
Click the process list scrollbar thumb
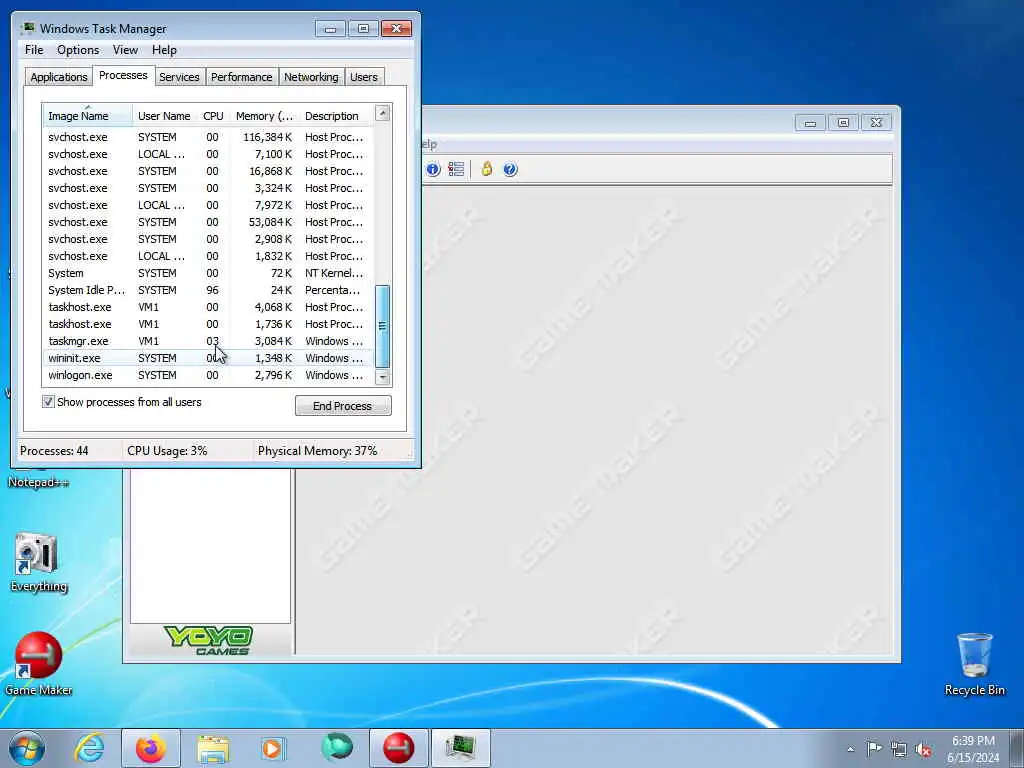[x=383, y=326]
